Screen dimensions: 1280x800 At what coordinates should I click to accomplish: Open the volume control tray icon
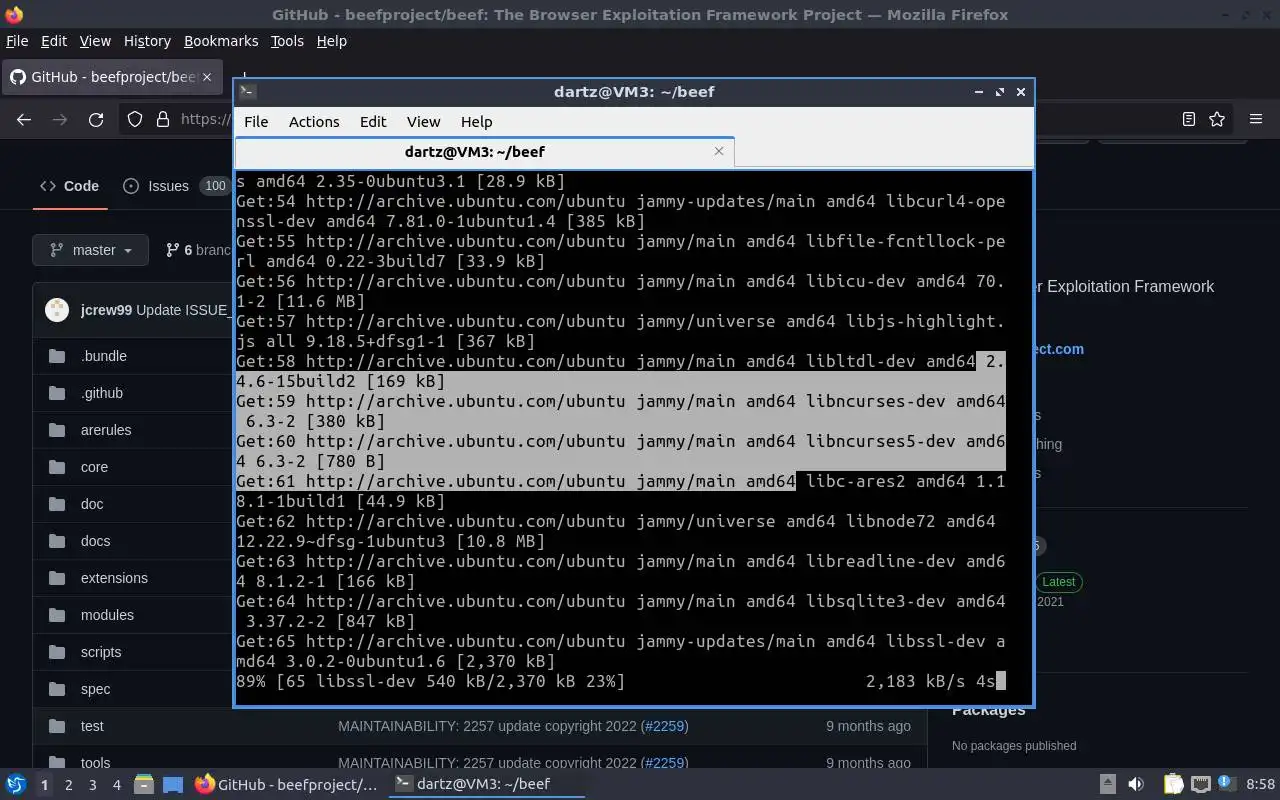[x=1136, y=784]
